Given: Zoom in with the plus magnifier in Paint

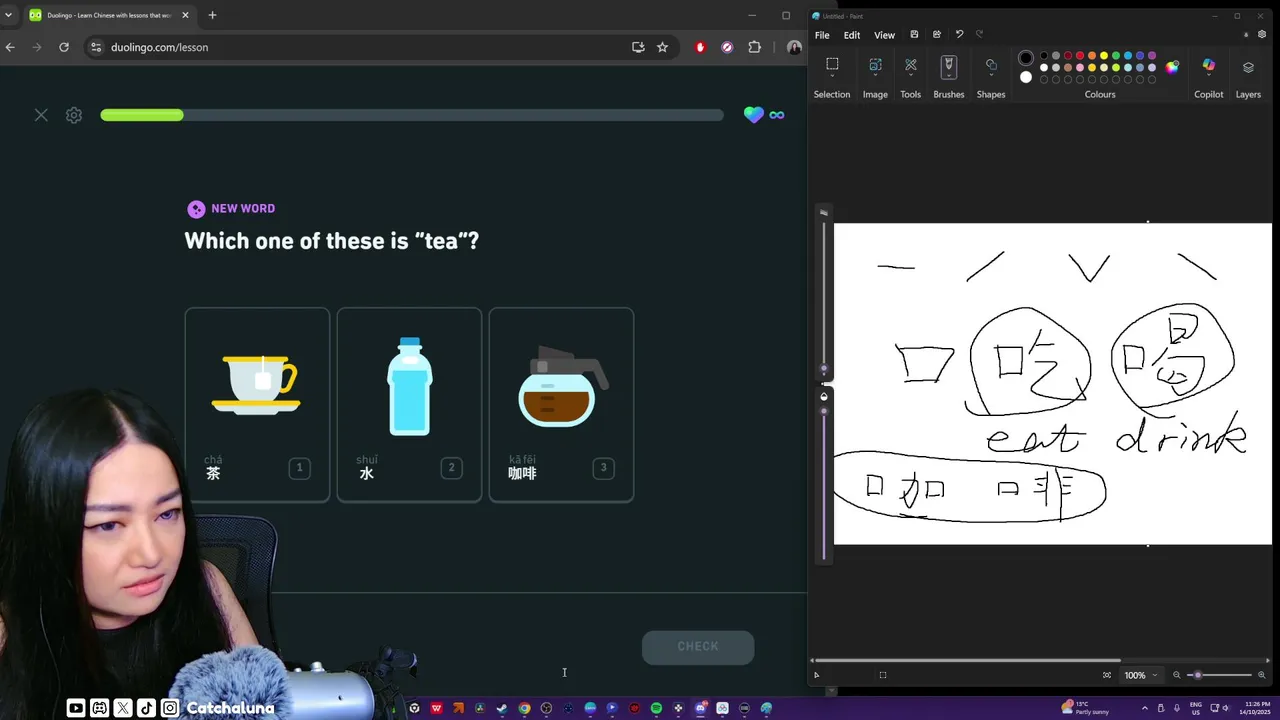Looking at the screenshot, I should [x=1261, y=675].
